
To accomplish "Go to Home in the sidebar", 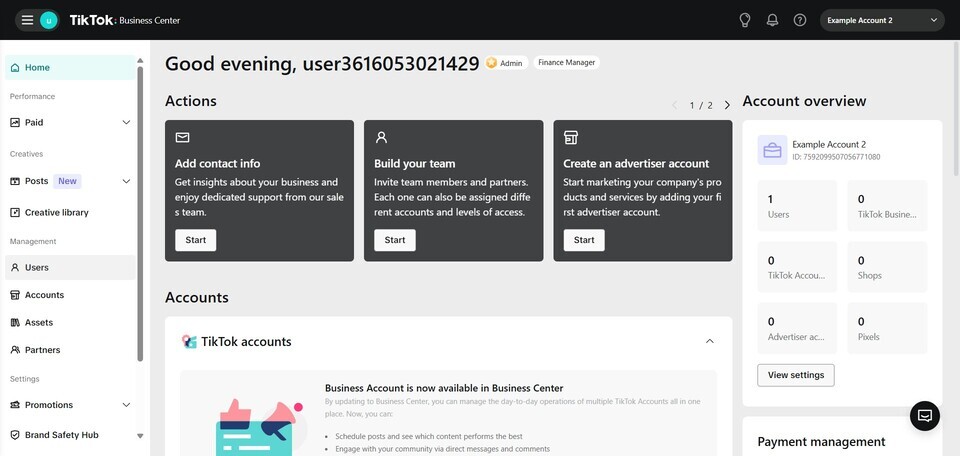I will tap(70, 67).
